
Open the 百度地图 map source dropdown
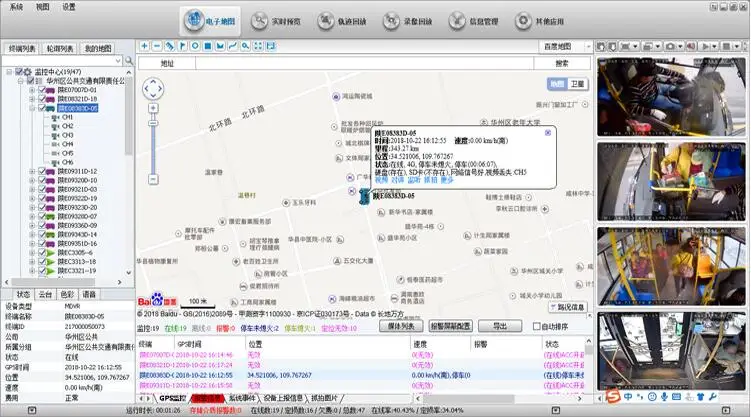[x=564, y=46]
